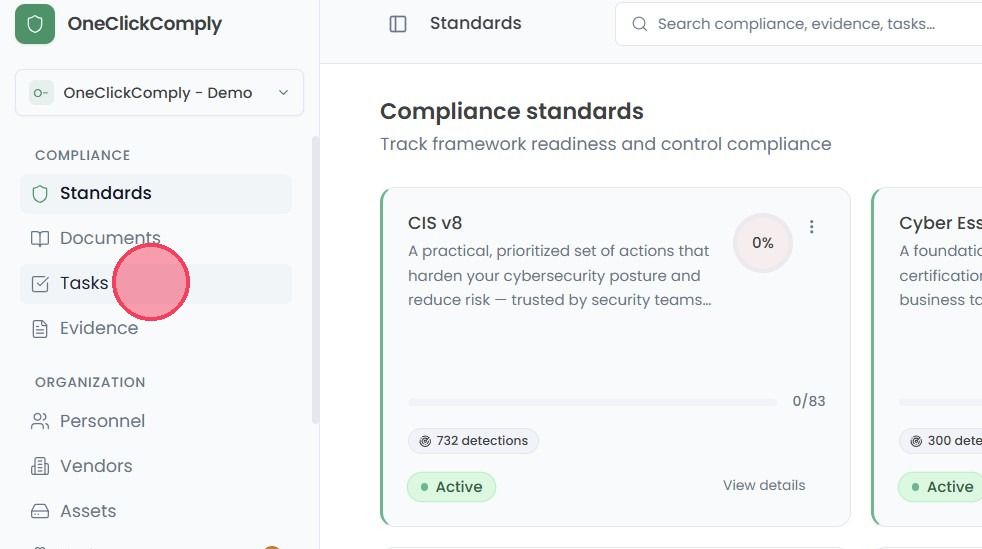Image resolution: width=982 pixels, height=549 pixels.
Task: Click the COMPLIANCE section label
Action: coord(83,155)
